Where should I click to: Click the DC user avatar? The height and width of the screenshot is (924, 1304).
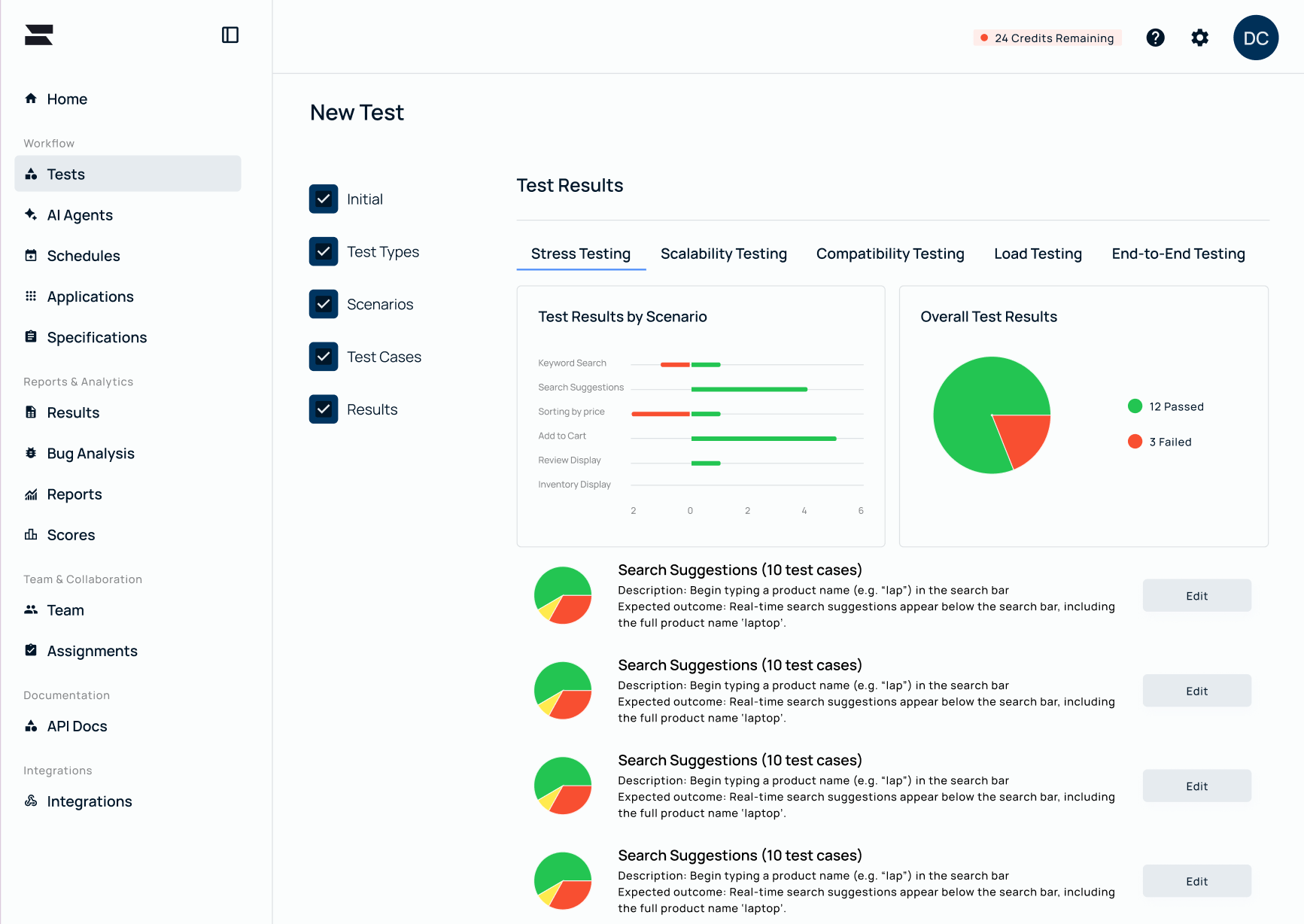click(x=1255, y=38)
